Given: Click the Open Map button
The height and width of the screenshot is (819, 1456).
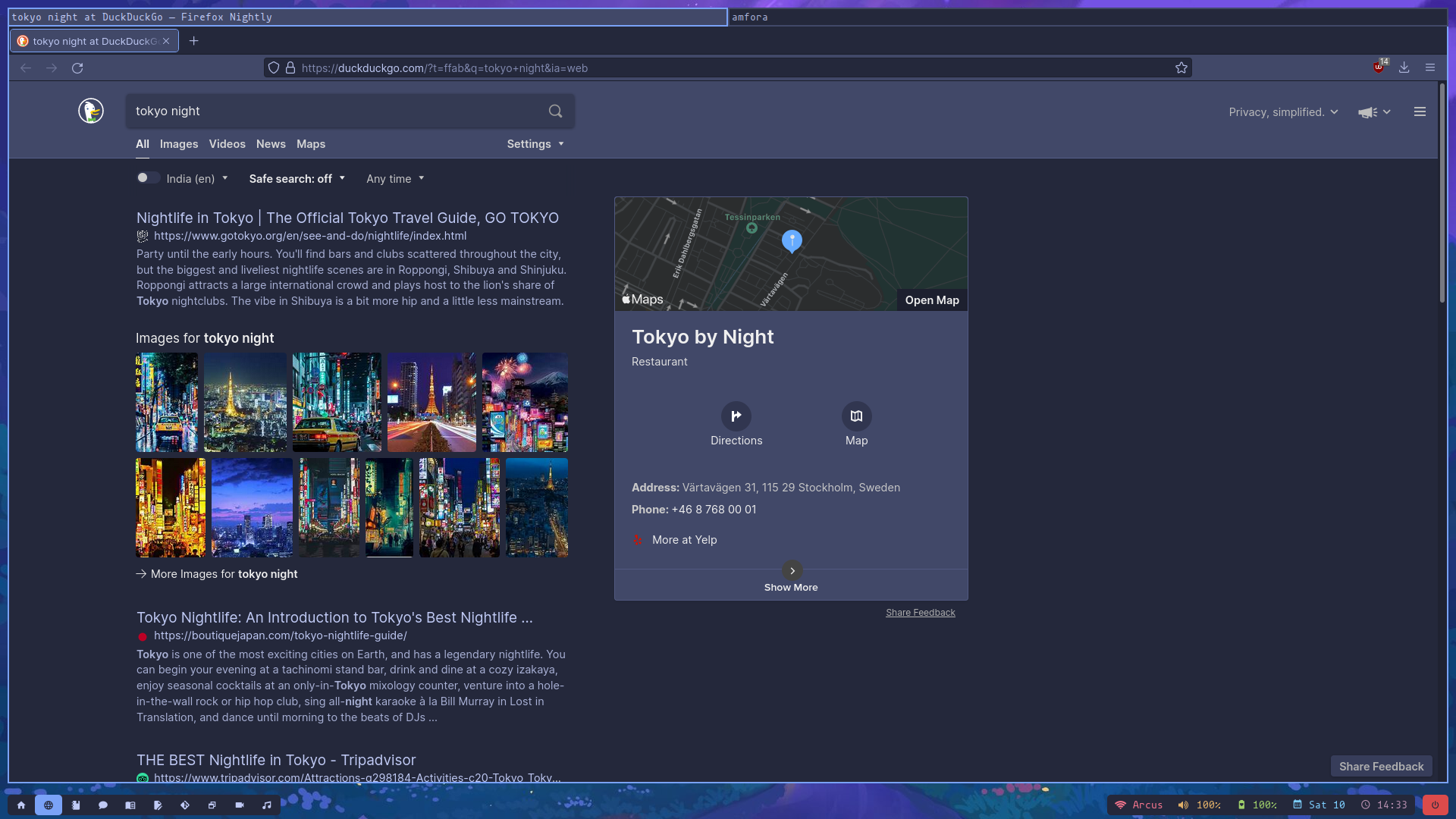Looking at the screenshot, I should [932, 300].
